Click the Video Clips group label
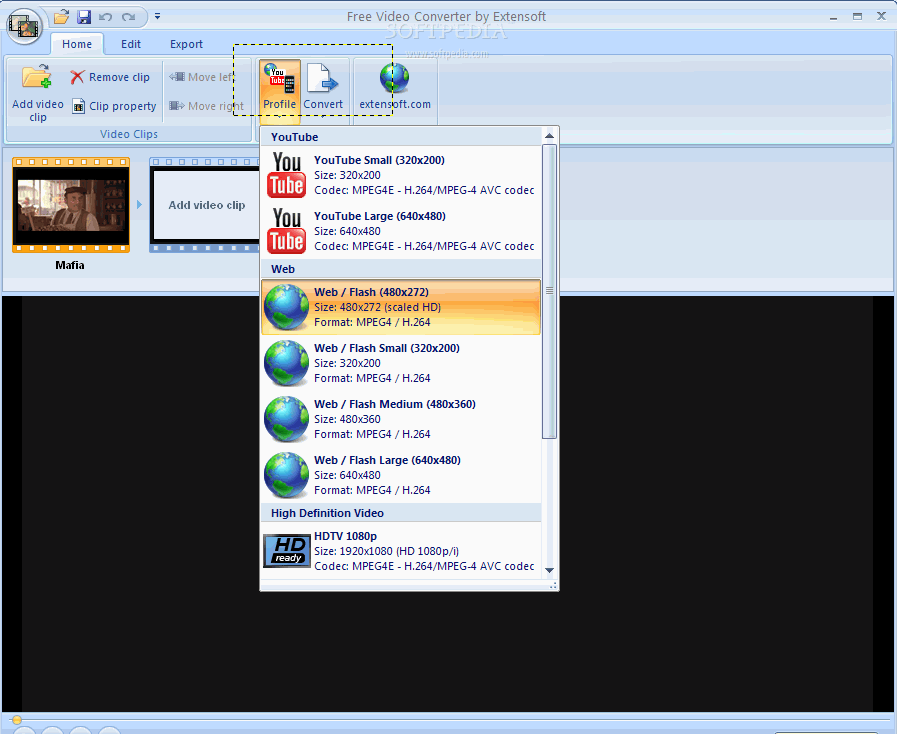This screenshot has width=897, height=734. click(x=129, y=134)
